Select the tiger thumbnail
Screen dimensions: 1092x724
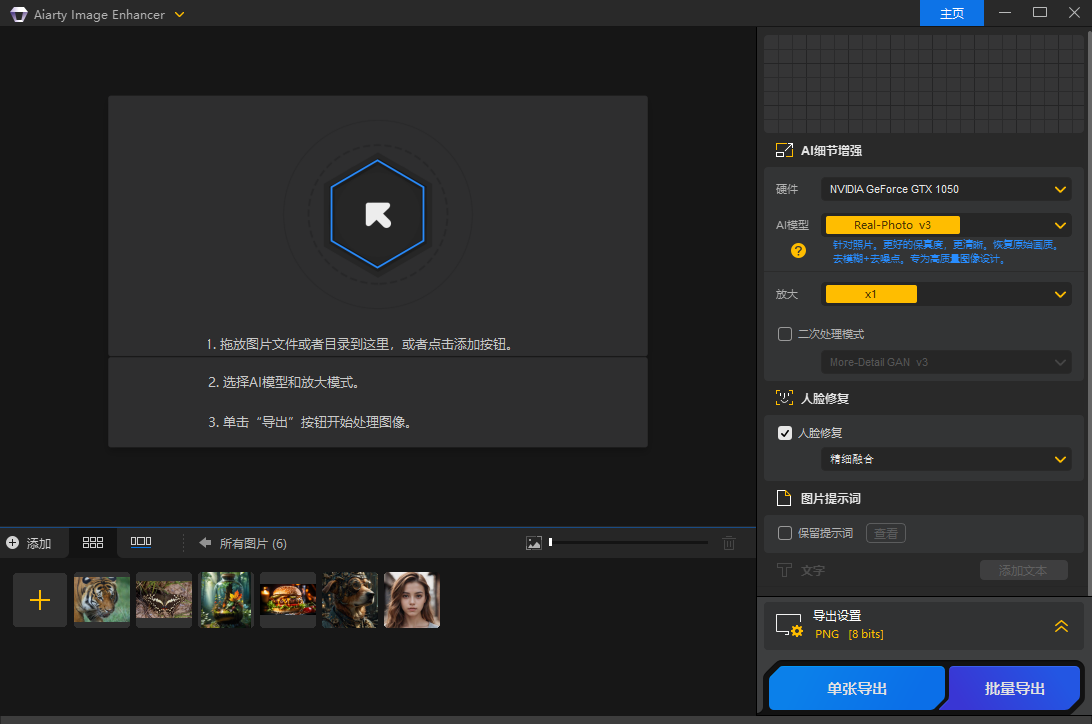(102, 600)
